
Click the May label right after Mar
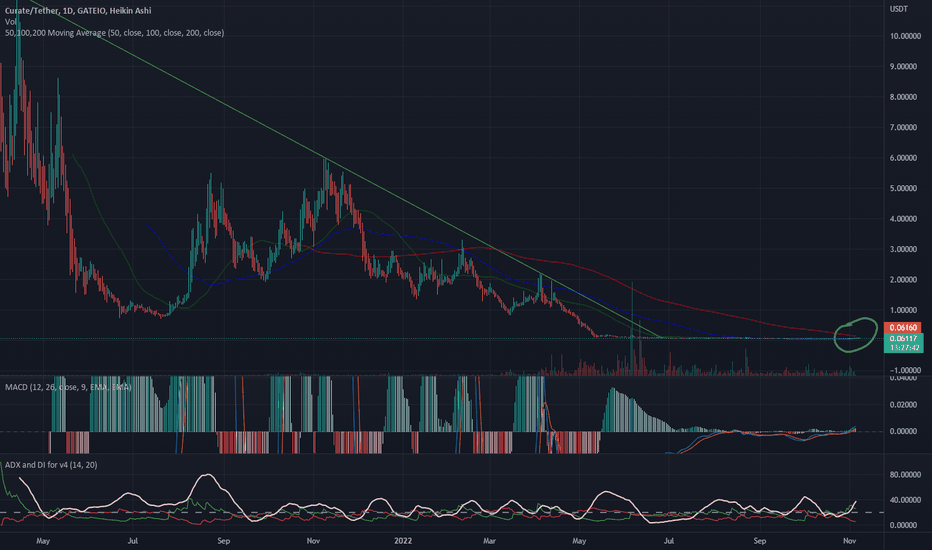(x=579, y=541)
